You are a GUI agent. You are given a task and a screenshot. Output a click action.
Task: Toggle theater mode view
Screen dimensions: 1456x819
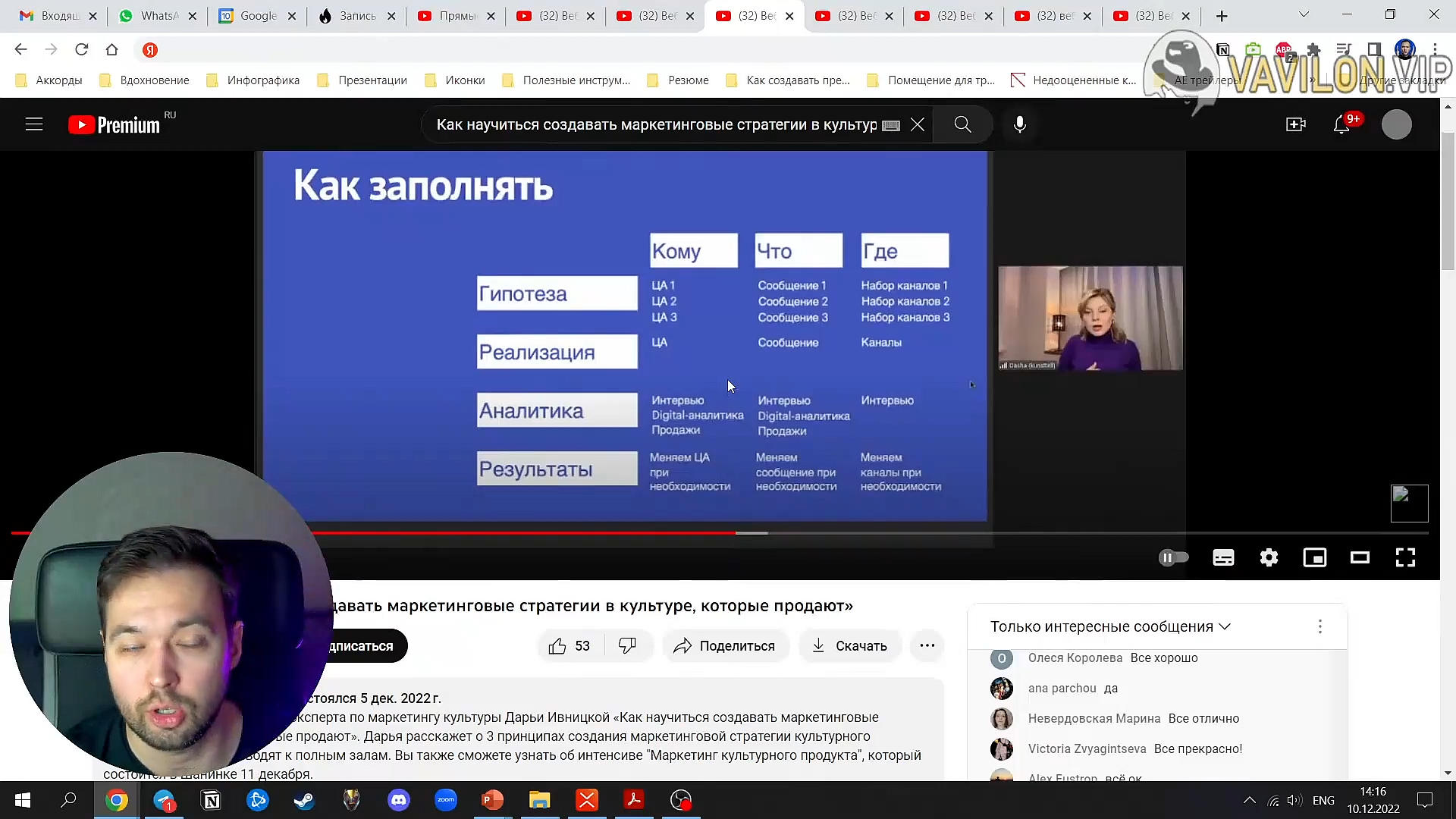pos(1360,558)
